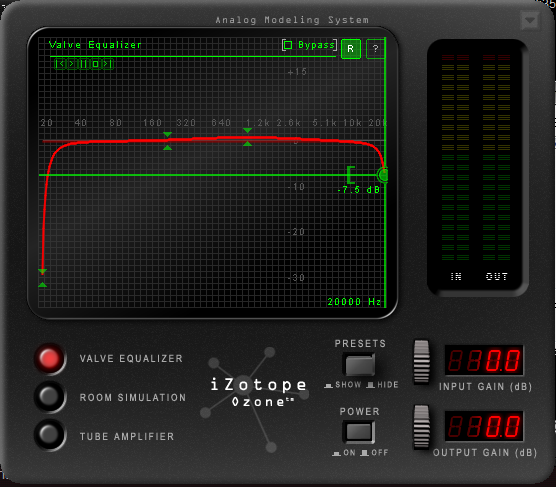Click the skip-to-end transport icon

coord(107,64)
